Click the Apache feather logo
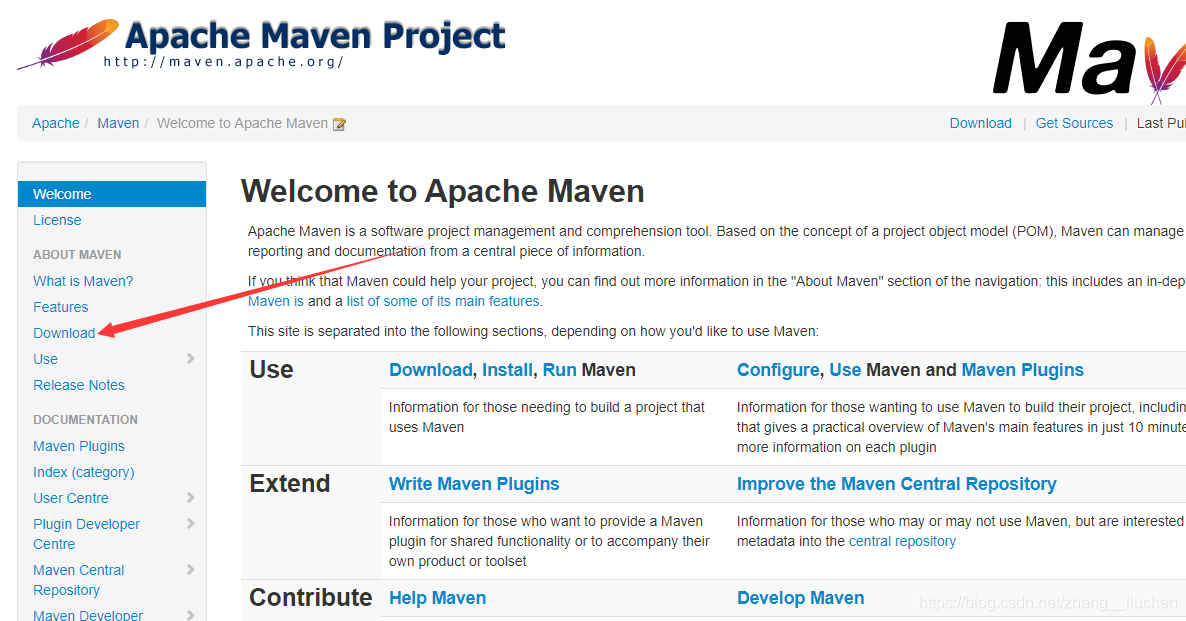The height and width of the screenshot is (621, 1186). pyautogui.click(x=68, y=45)
